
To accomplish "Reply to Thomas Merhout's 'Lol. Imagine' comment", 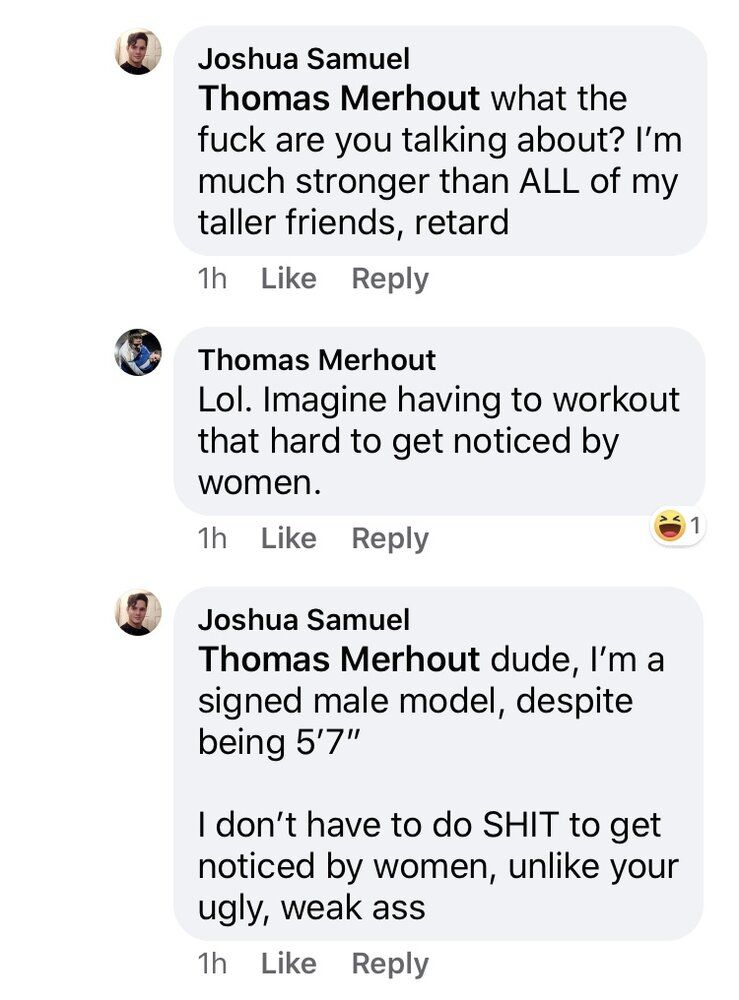I will pyautogui.click(x=390, y=539).
